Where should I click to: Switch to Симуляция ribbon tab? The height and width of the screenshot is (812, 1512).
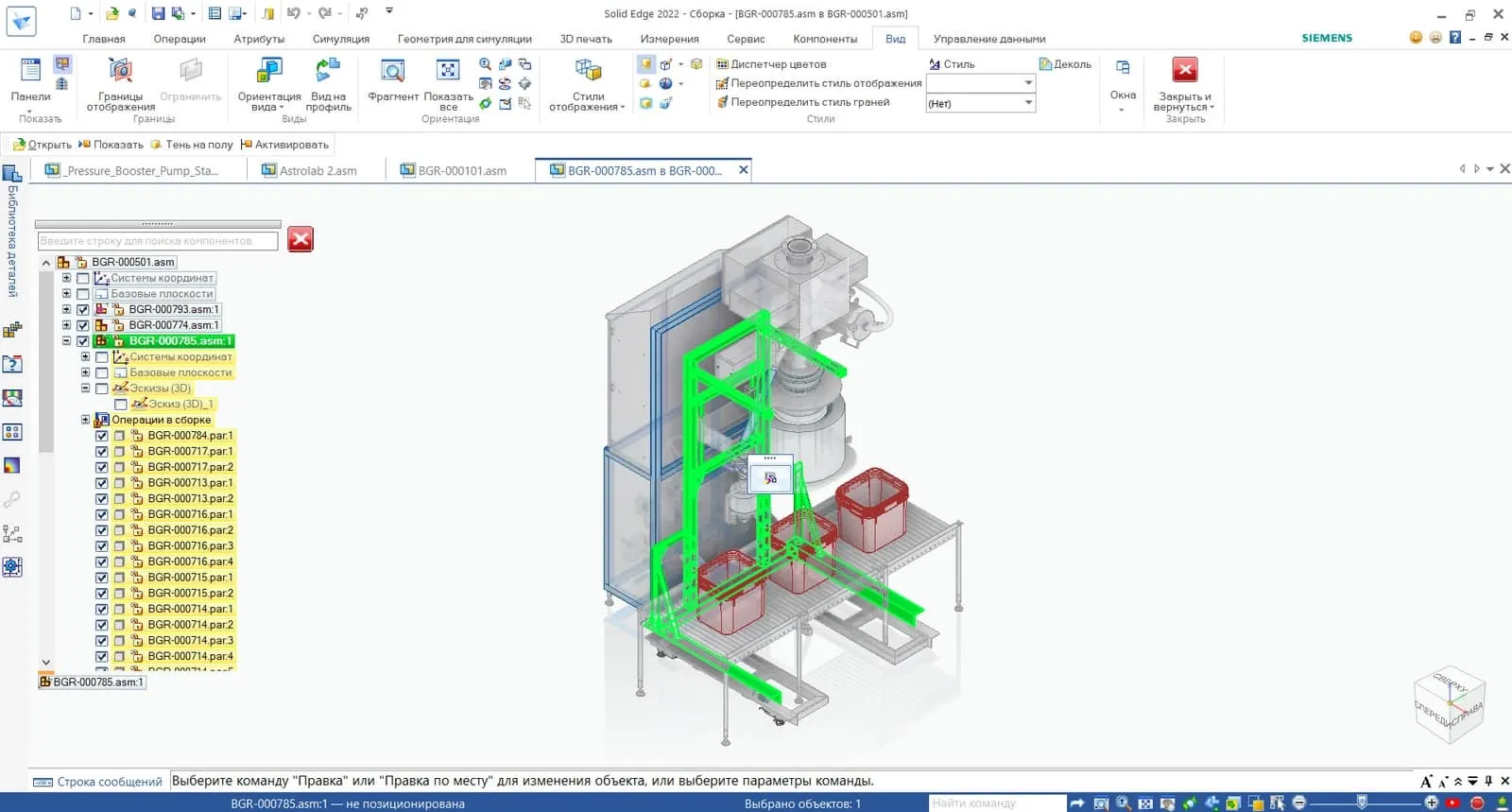pyautogui.click(x=341, y=39)
